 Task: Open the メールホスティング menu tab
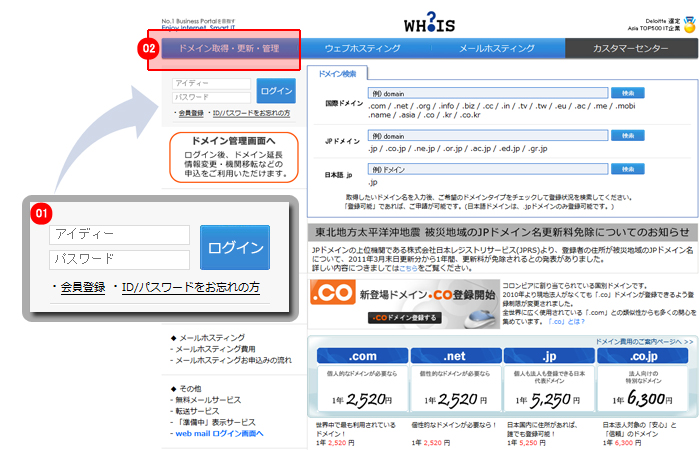(x=498, y=48)
